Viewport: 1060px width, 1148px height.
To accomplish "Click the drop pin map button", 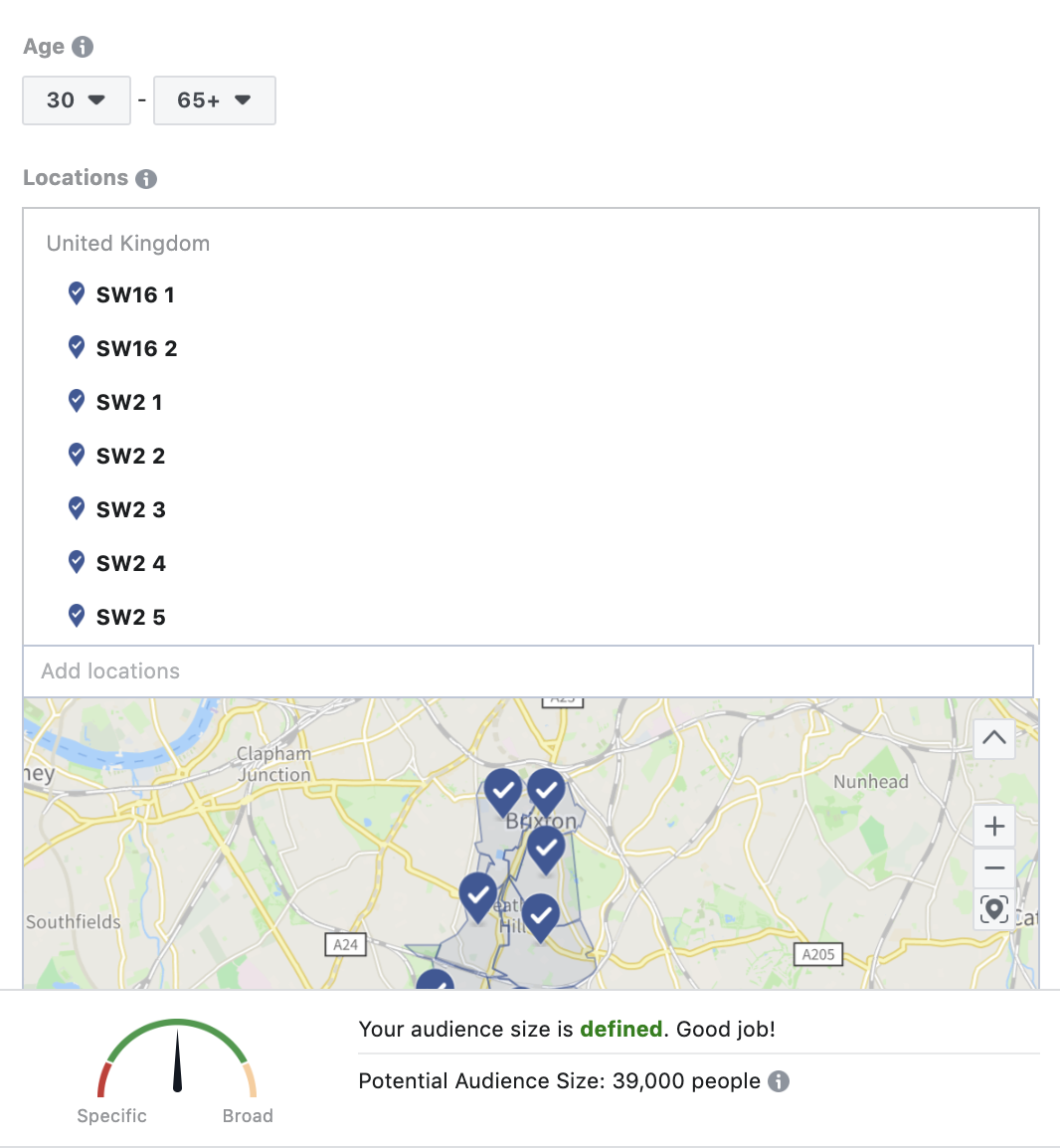I will (x=994, y=910).
